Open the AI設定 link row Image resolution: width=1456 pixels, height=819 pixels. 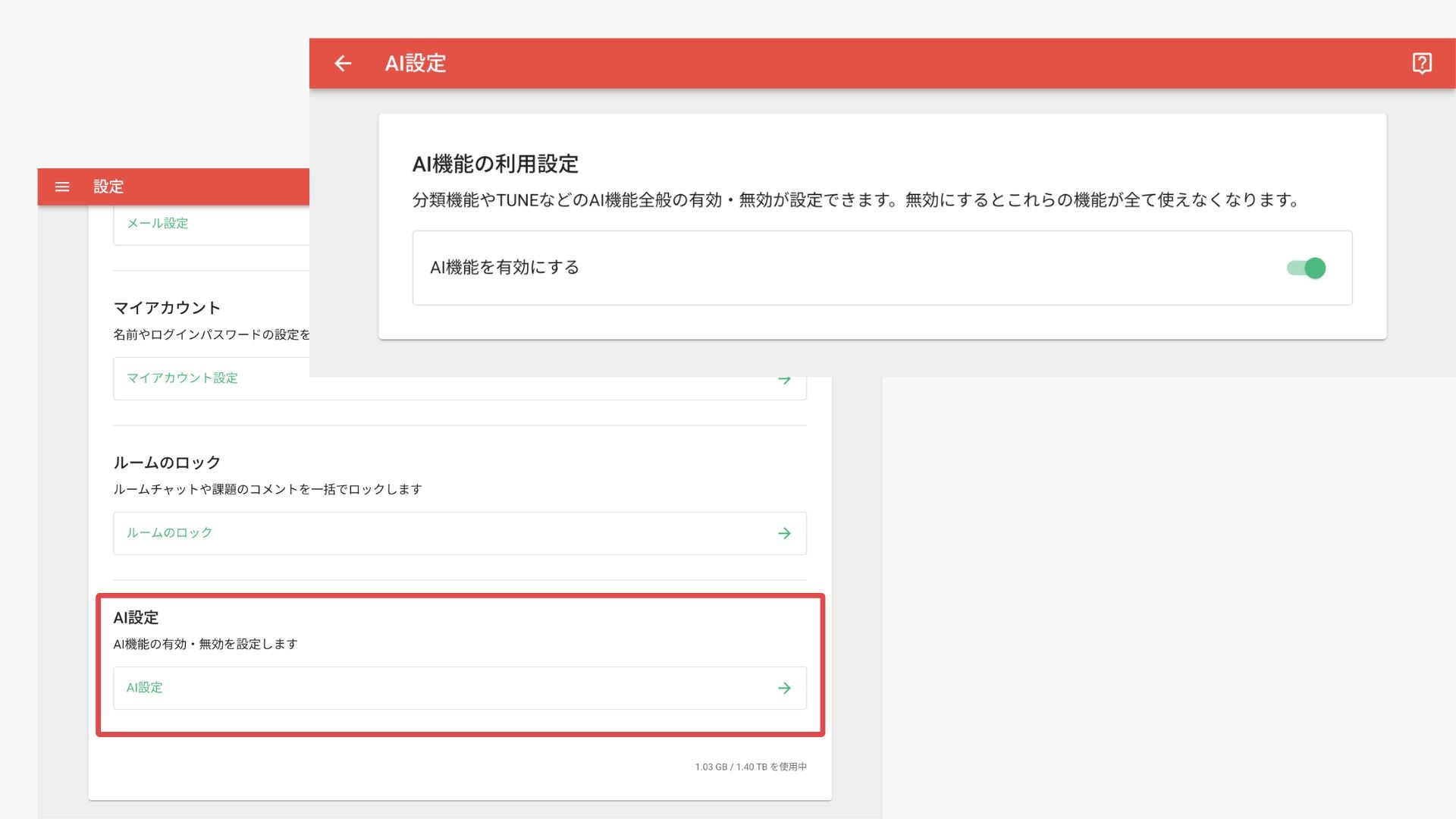pos(460,688)
